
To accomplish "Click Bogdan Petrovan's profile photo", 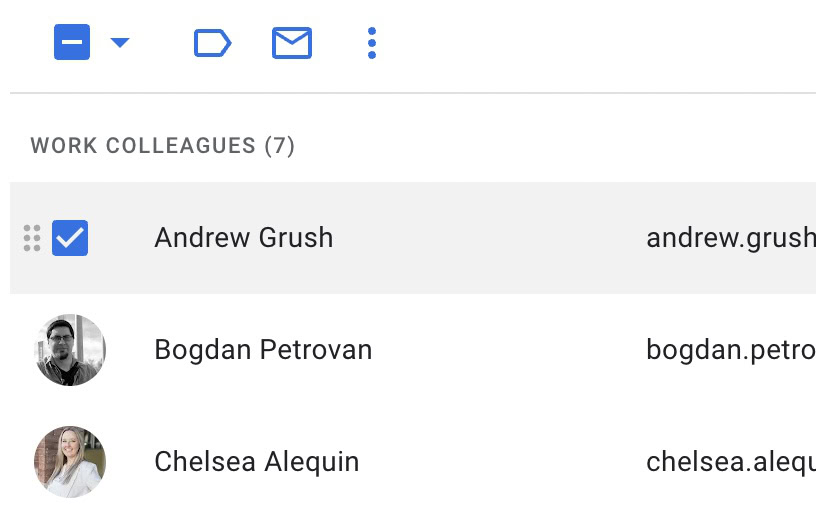I will pyautogui.click(x=70, y=350).
